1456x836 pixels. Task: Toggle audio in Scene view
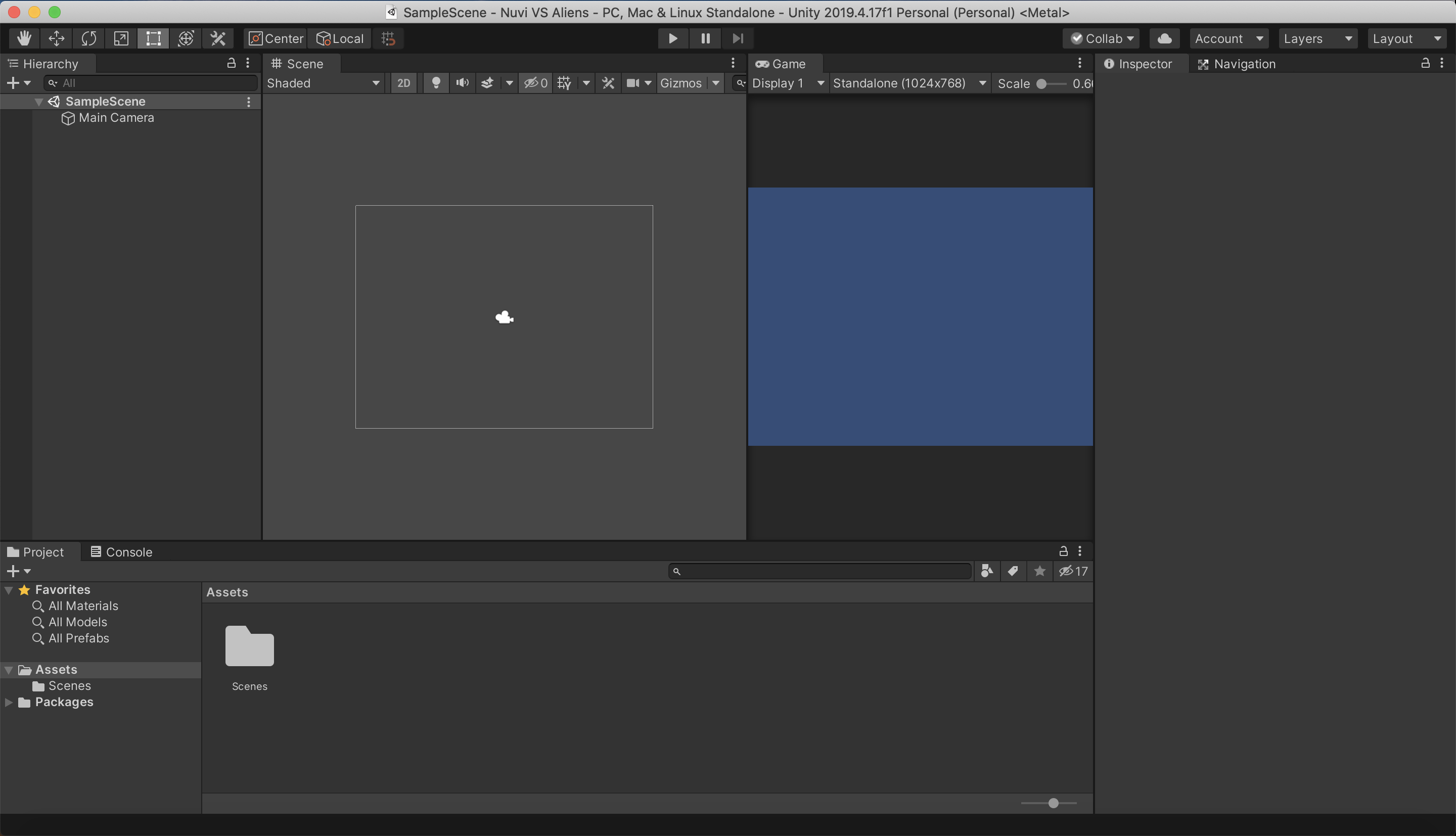(462, 83)
